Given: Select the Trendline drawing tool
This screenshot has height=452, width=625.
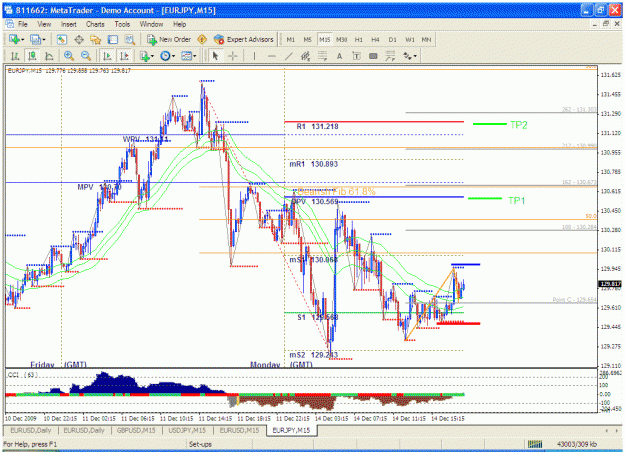Looking at the screenshot, I should [289, 56].
